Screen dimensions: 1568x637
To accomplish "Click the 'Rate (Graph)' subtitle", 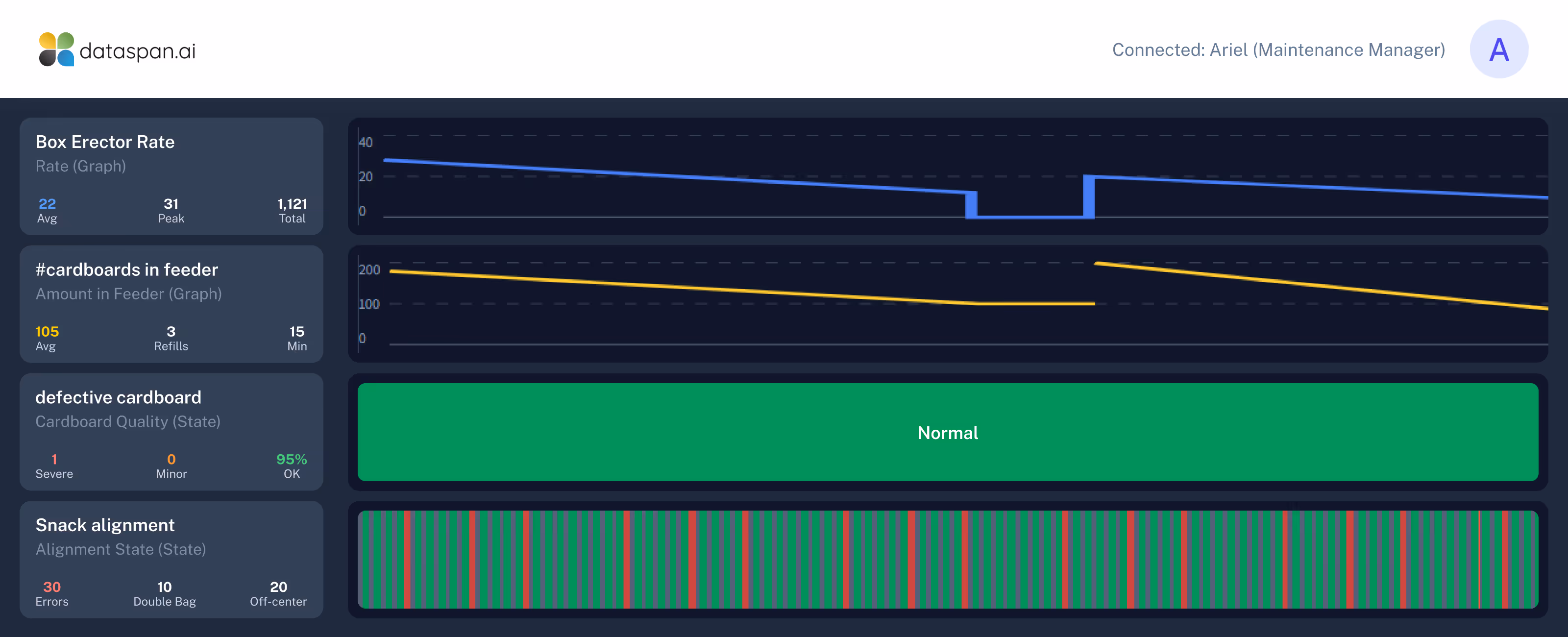I will [x=80, y=166].
